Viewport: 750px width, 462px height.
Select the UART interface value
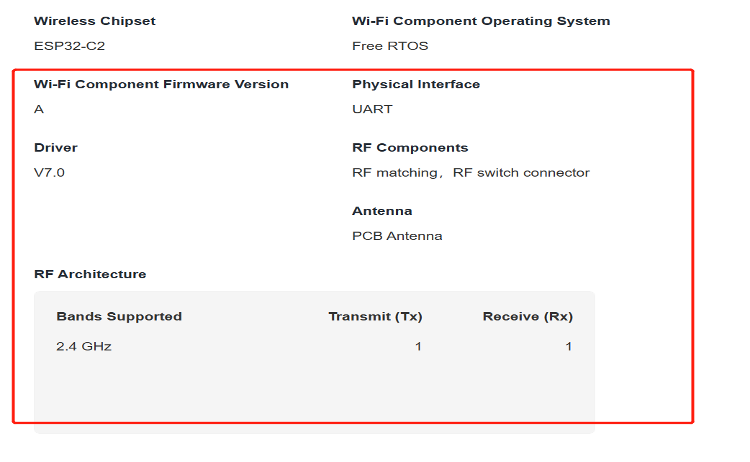coord(372,109)
